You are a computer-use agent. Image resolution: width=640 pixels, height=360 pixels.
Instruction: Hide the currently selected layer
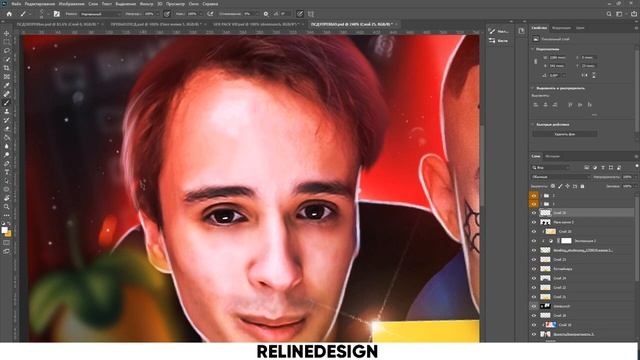(534, 213)
